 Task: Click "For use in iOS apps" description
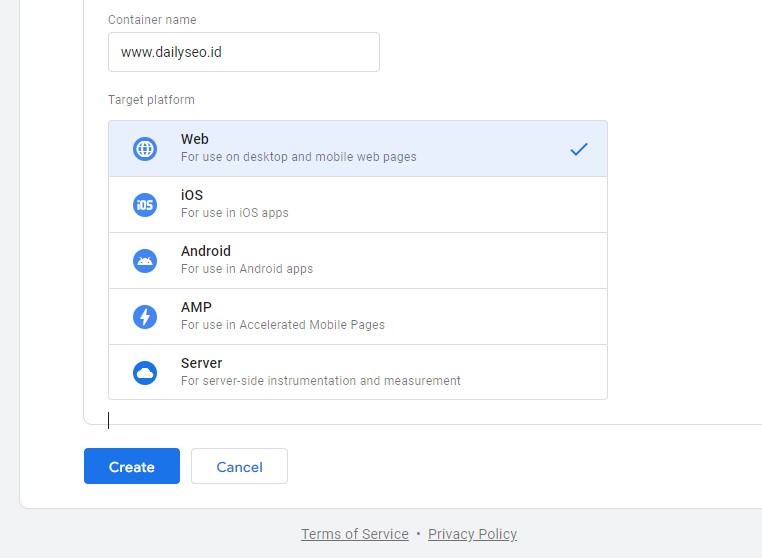pos(235,213)
